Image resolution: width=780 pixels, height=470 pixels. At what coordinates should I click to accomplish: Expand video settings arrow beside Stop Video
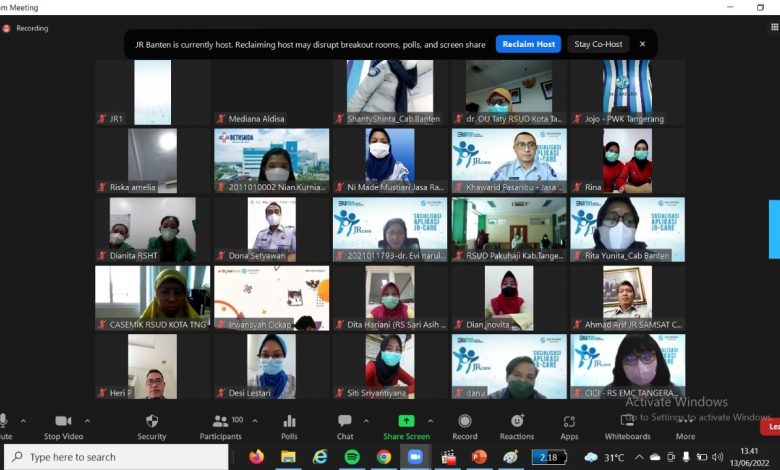[87, 420]
